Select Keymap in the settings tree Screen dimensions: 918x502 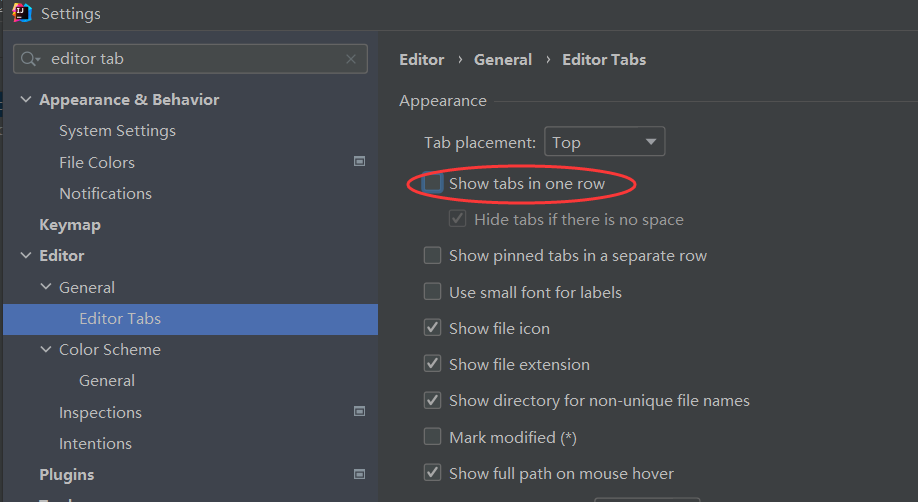point(70,225)
